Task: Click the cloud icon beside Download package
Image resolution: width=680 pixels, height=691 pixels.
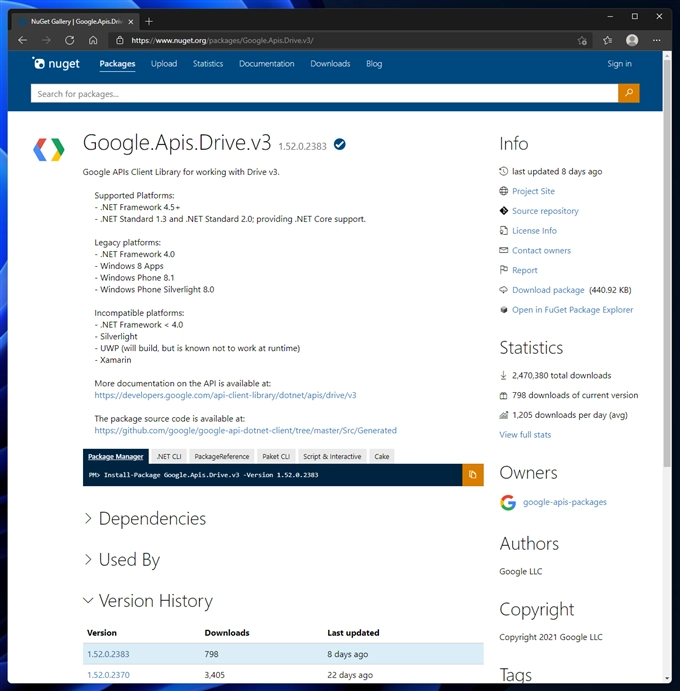Action: coord(503,290)
